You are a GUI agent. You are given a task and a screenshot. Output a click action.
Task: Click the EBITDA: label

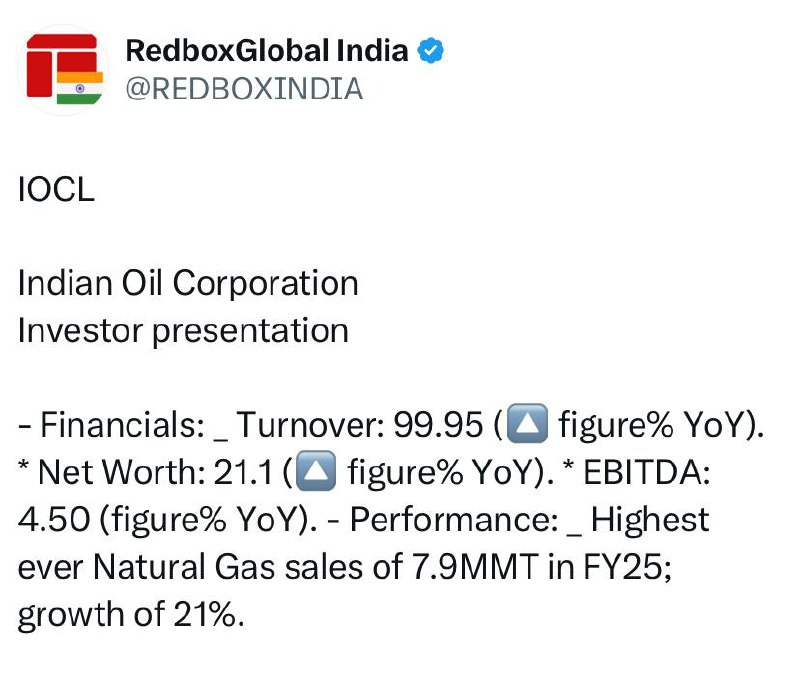(x=646, y=471)
